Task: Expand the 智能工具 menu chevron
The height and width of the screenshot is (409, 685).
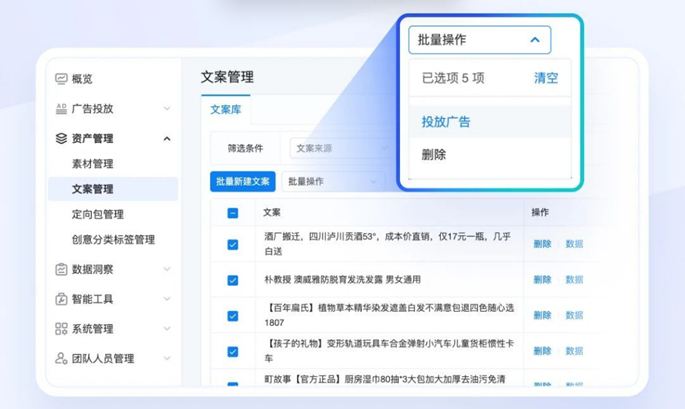Action: pyautogui.click(x=167, y=299)
